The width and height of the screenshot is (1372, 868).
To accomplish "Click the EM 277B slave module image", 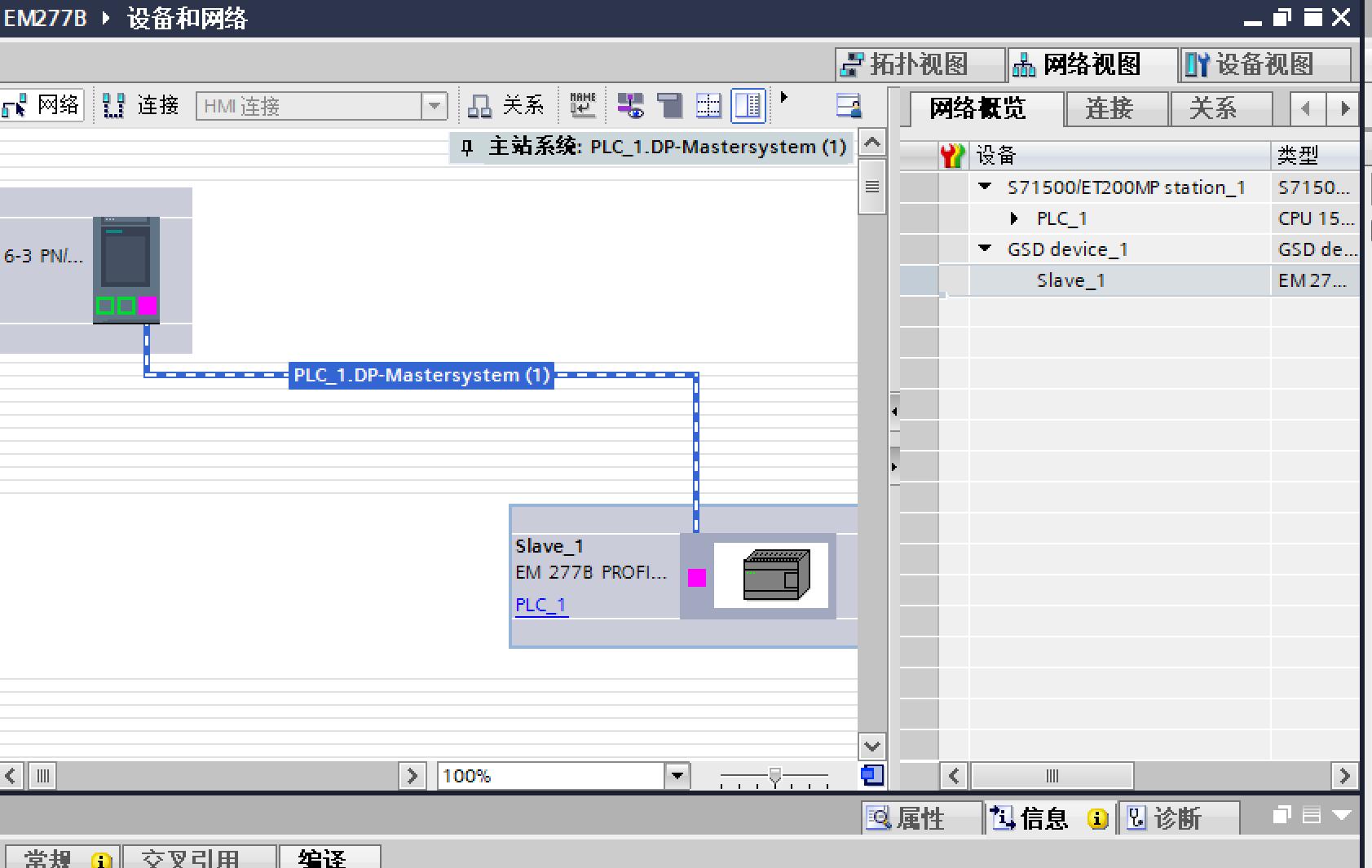I will pyautogui.click(x=771, y=575).
